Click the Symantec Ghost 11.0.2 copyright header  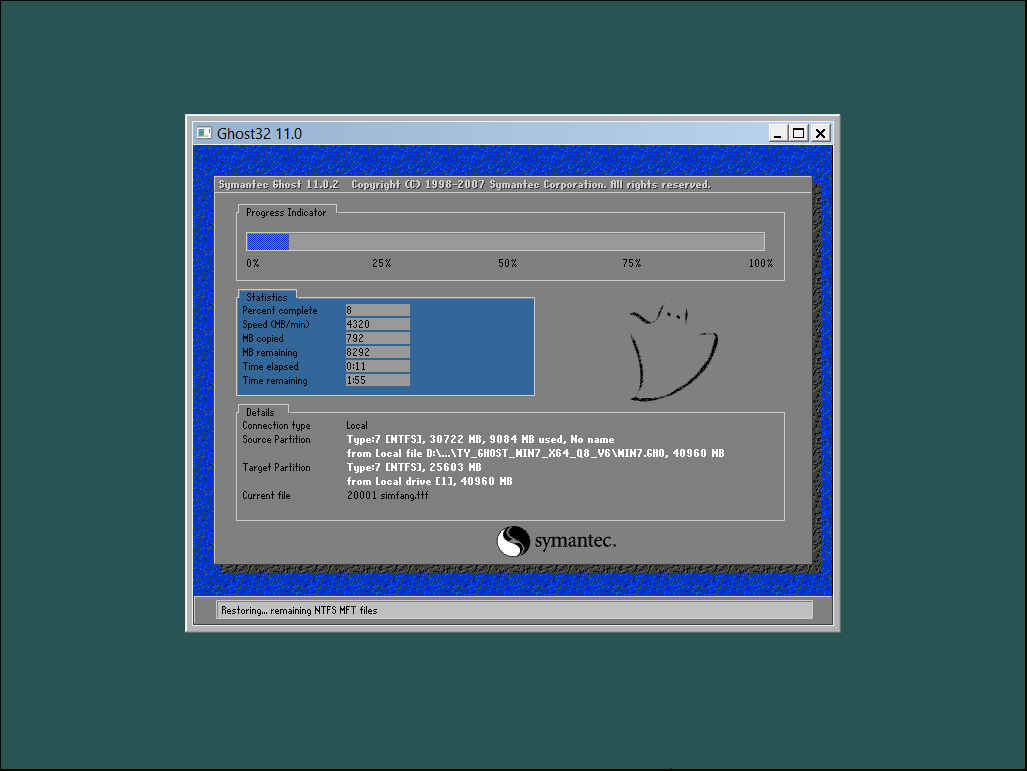[x=464, y=185]
